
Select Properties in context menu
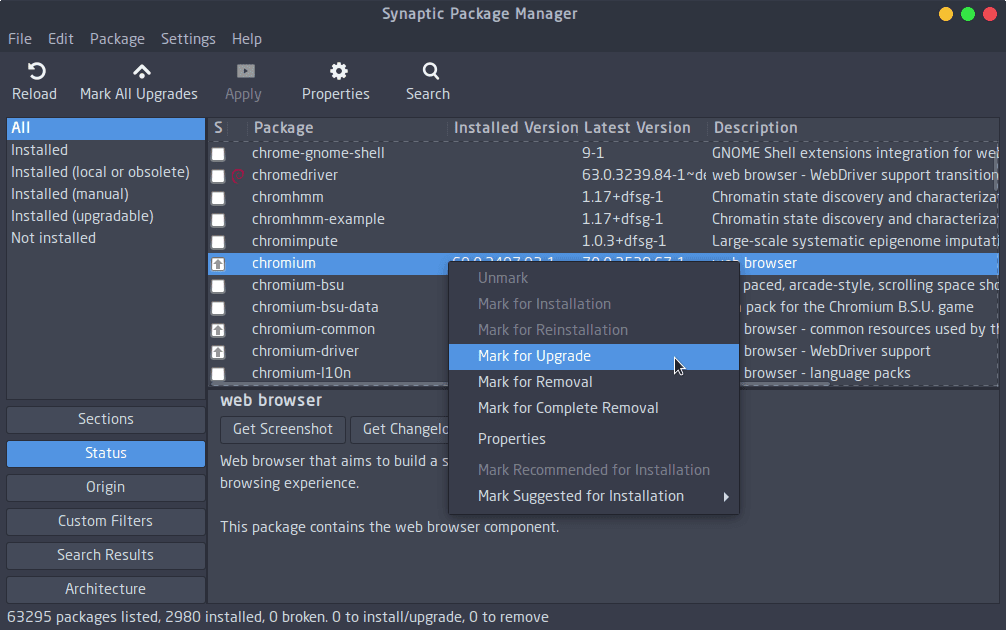coord(593,439)
